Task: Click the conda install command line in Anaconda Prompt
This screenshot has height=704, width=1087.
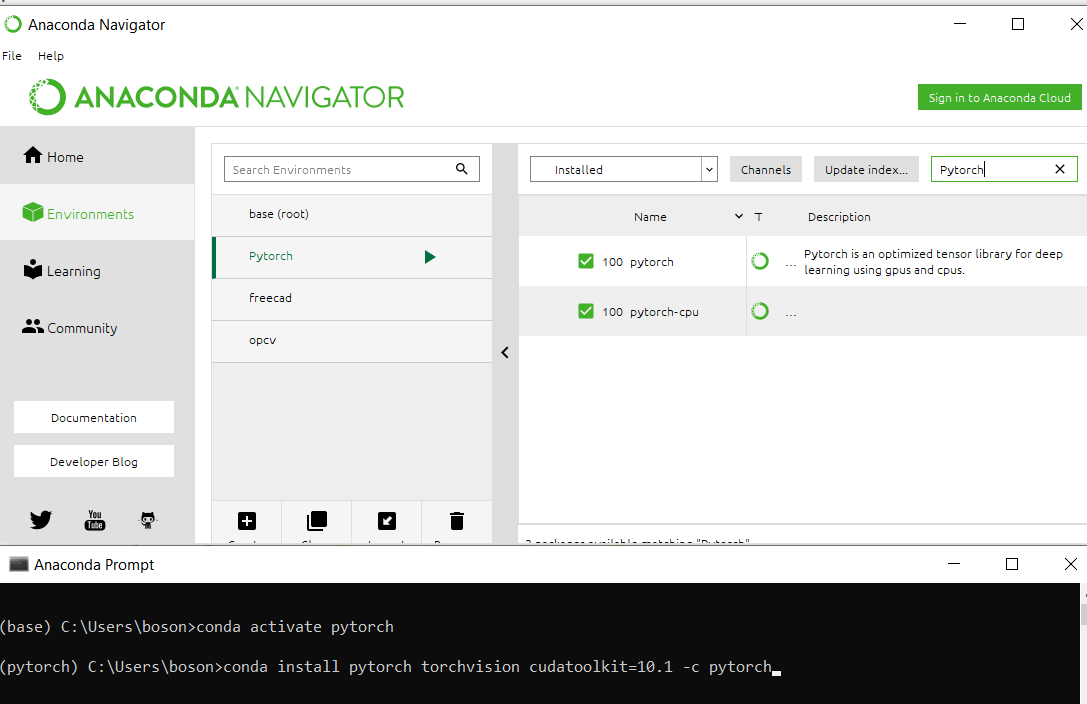Action: [x=390, y=667]
